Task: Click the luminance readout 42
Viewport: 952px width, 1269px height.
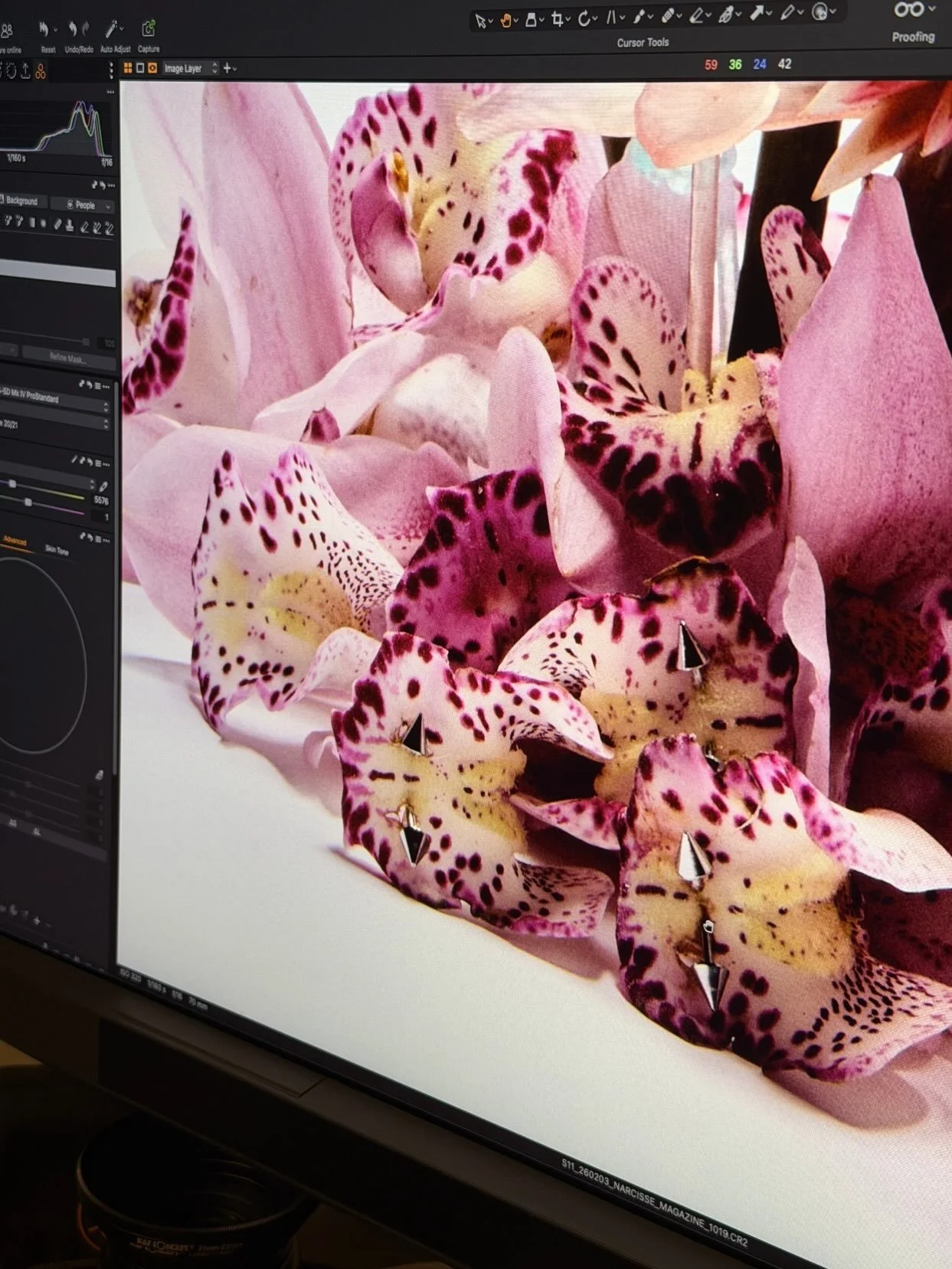Action: [x=784, y=64]
